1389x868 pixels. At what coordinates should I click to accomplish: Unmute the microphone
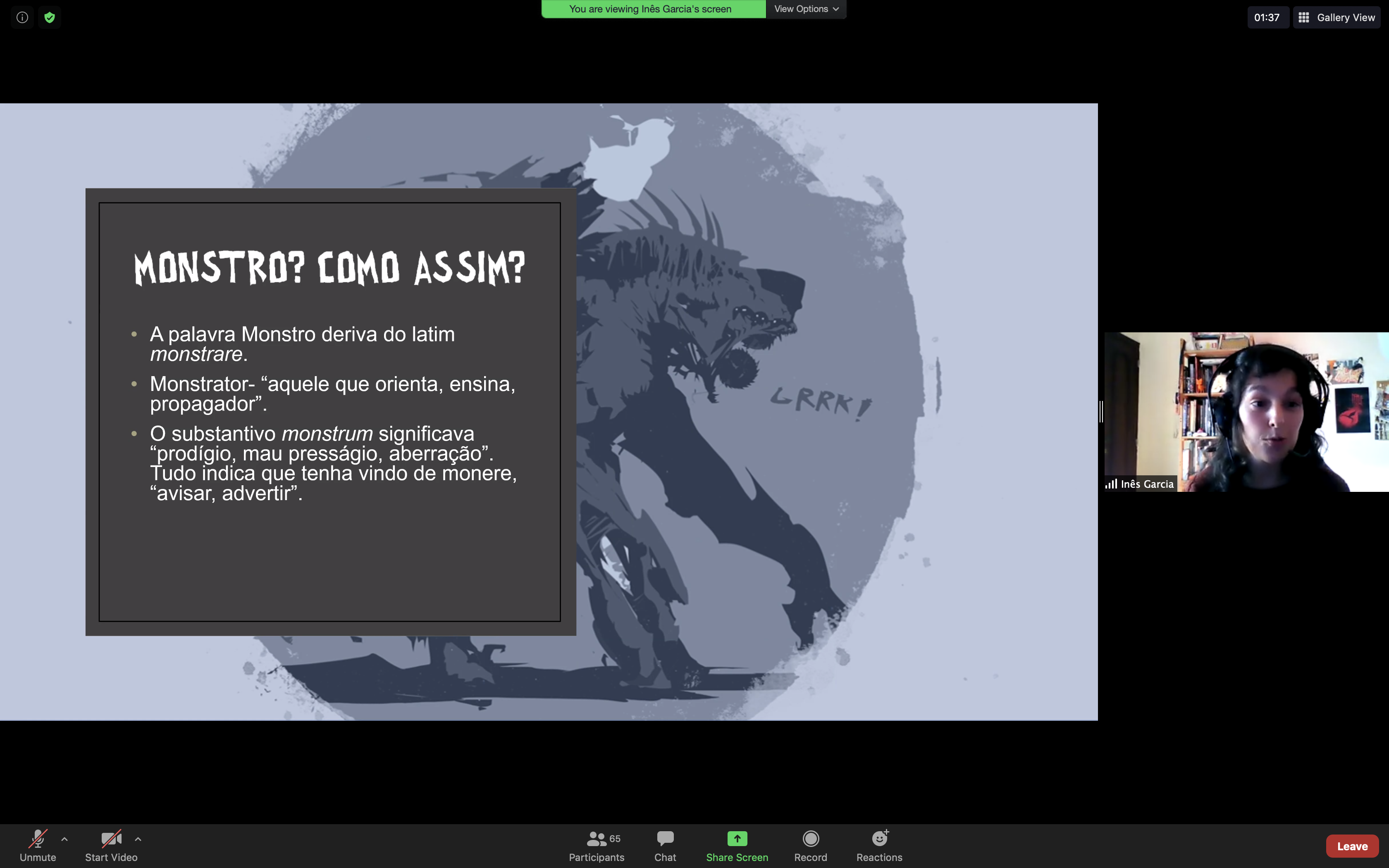click(38, 846)
